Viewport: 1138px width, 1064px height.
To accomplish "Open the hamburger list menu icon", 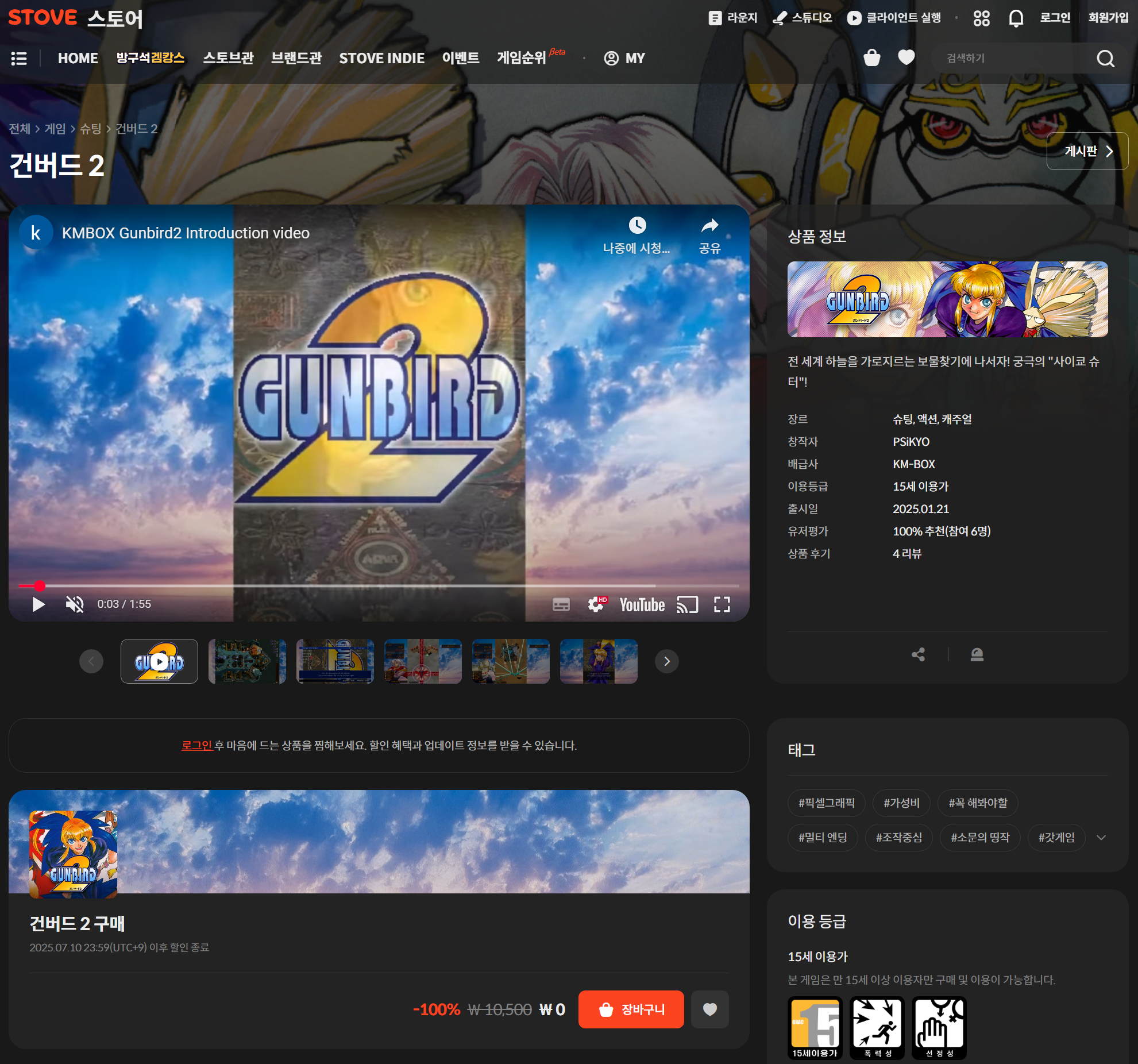I will coord(19,58).
